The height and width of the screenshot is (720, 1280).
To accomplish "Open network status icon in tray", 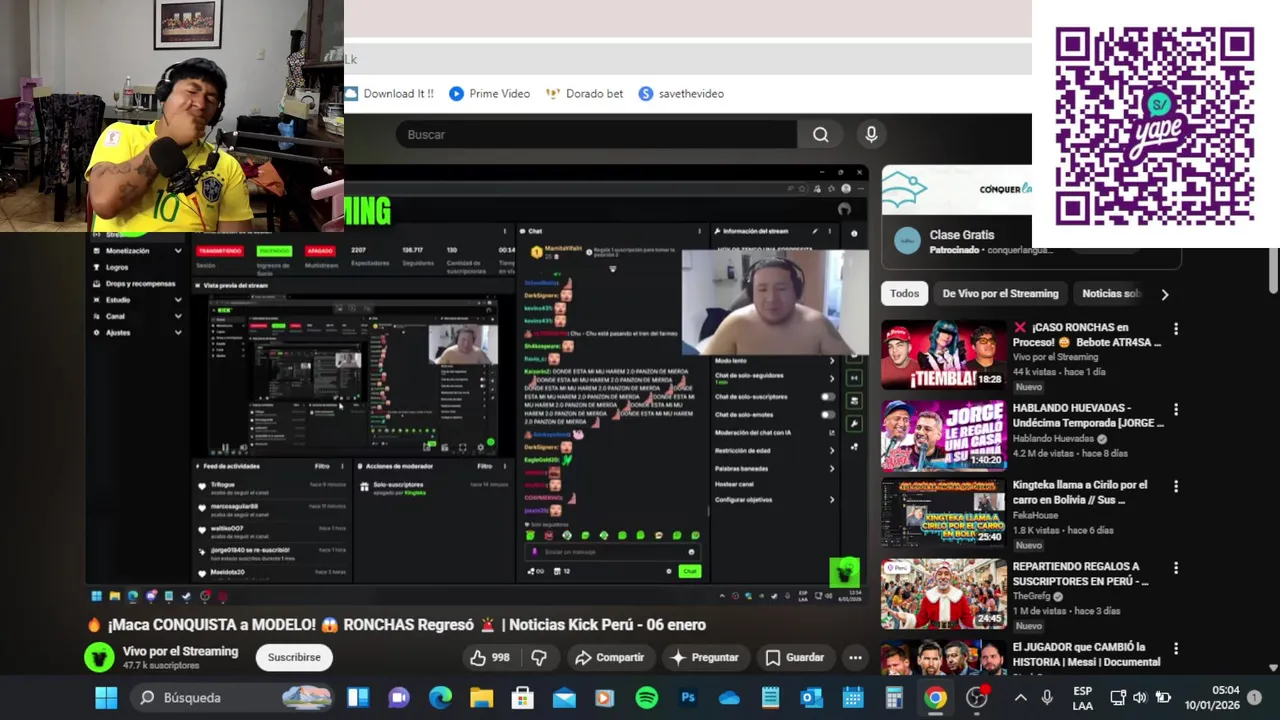I will pyautogui.click(x=1116, y=697).
